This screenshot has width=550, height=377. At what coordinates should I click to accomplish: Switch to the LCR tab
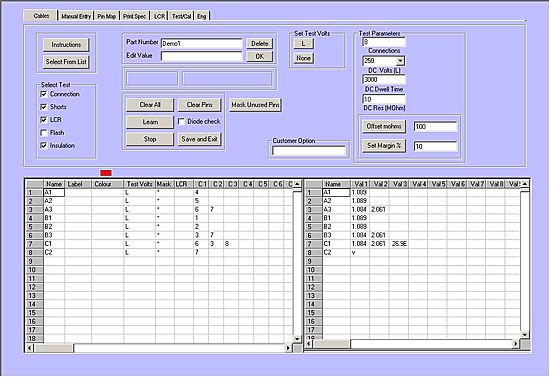point(159,16)
